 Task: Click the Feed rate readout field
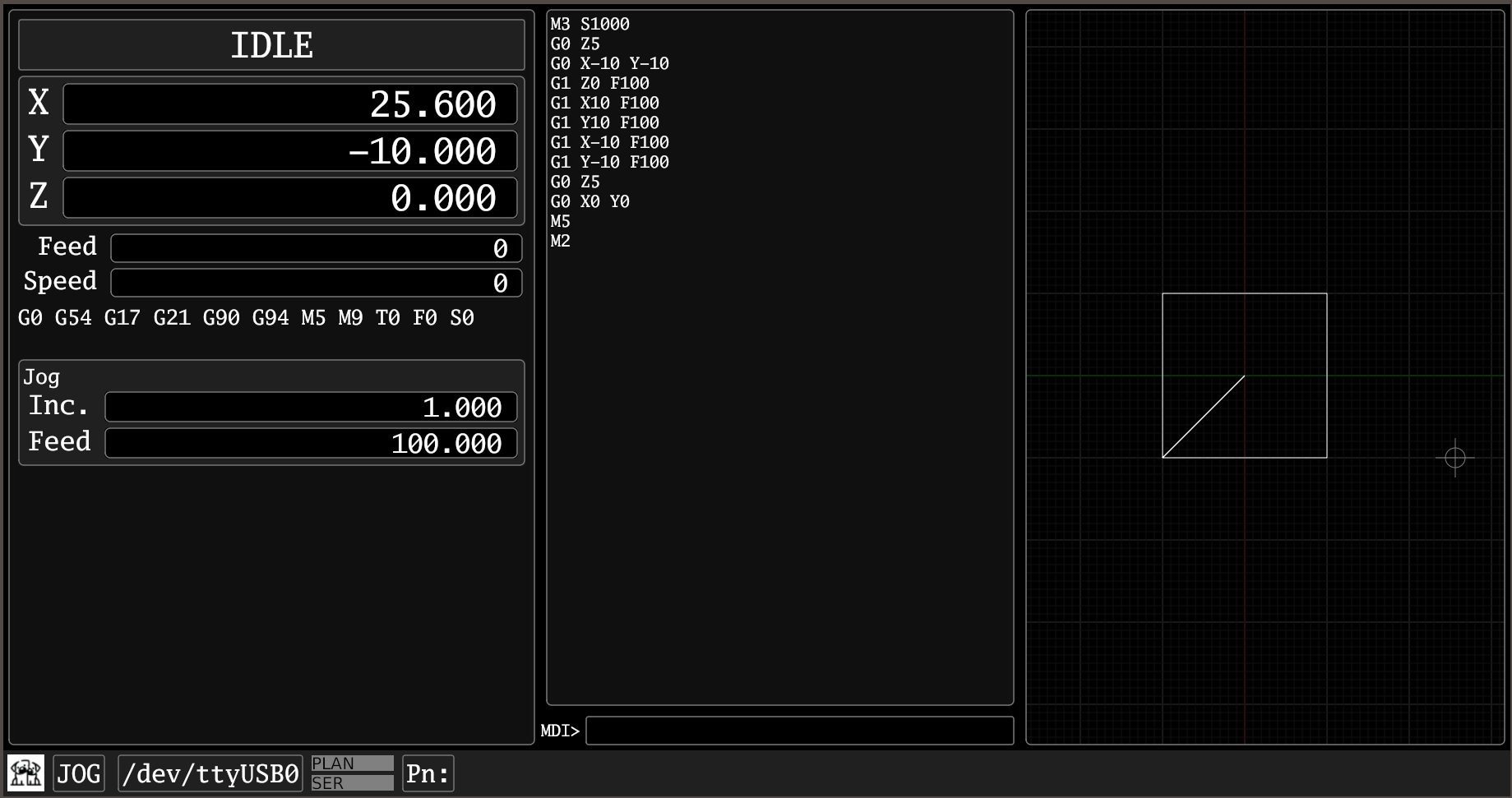316,248
